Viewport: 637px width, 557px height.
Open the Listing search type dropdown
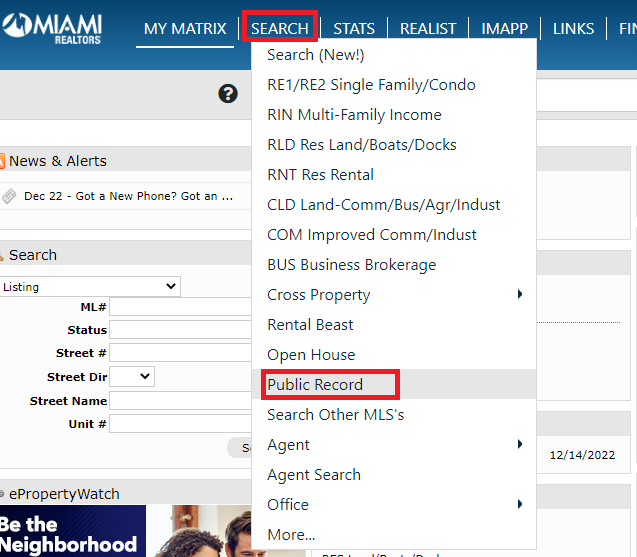[x=90, y=286]
